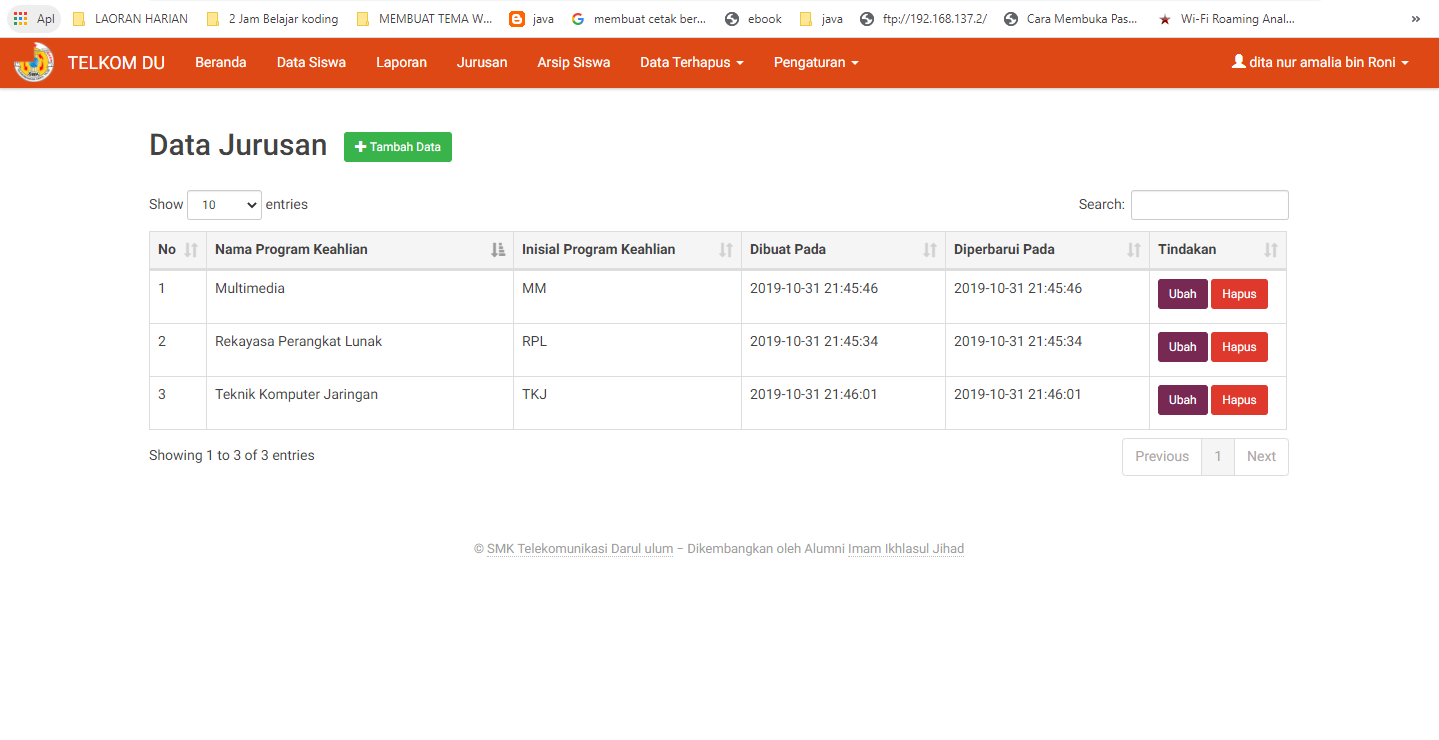This screenshot has width=1439, height=740.
Task: Click the Telkom DU school logo
Action: pos(34,62)
